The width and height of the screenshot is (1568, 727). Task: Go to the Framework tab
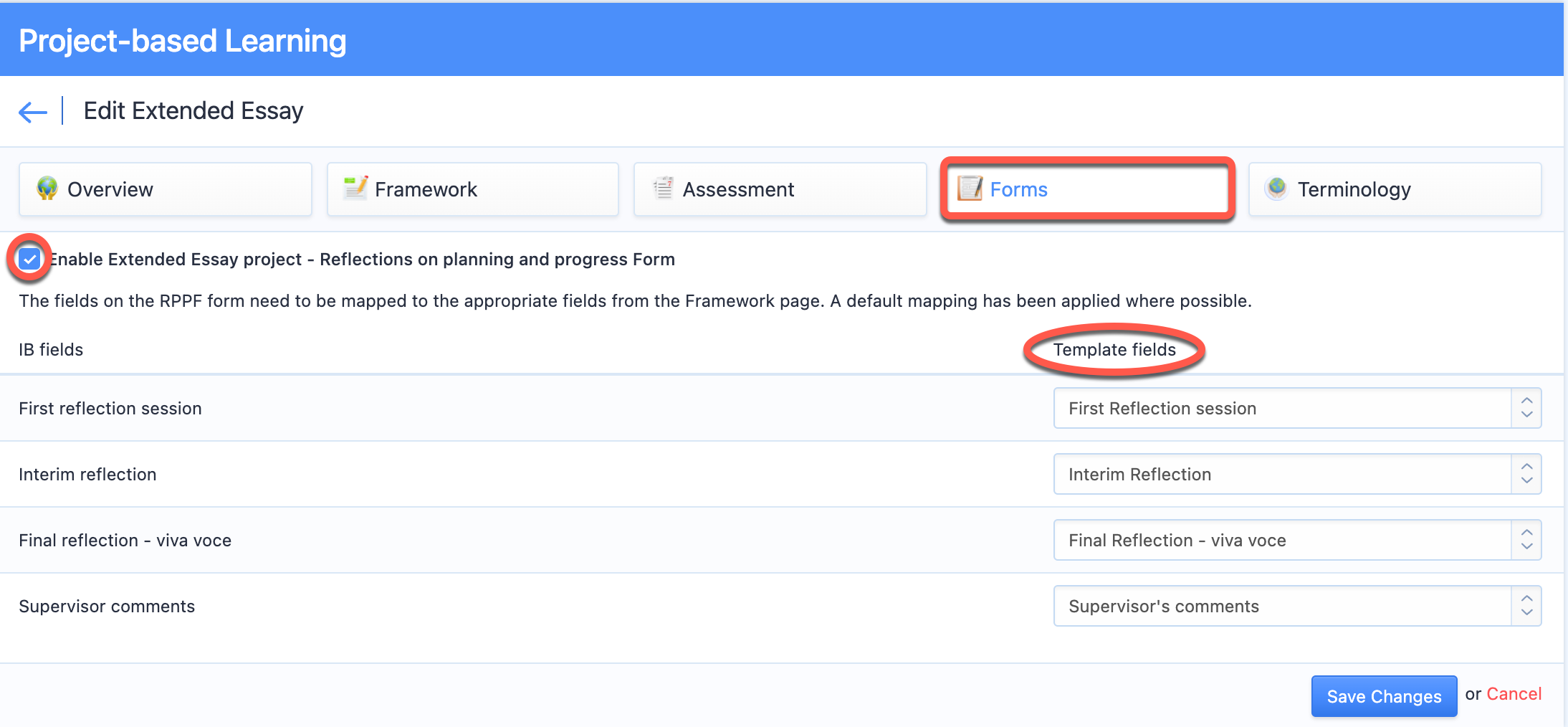click(473, 189)
